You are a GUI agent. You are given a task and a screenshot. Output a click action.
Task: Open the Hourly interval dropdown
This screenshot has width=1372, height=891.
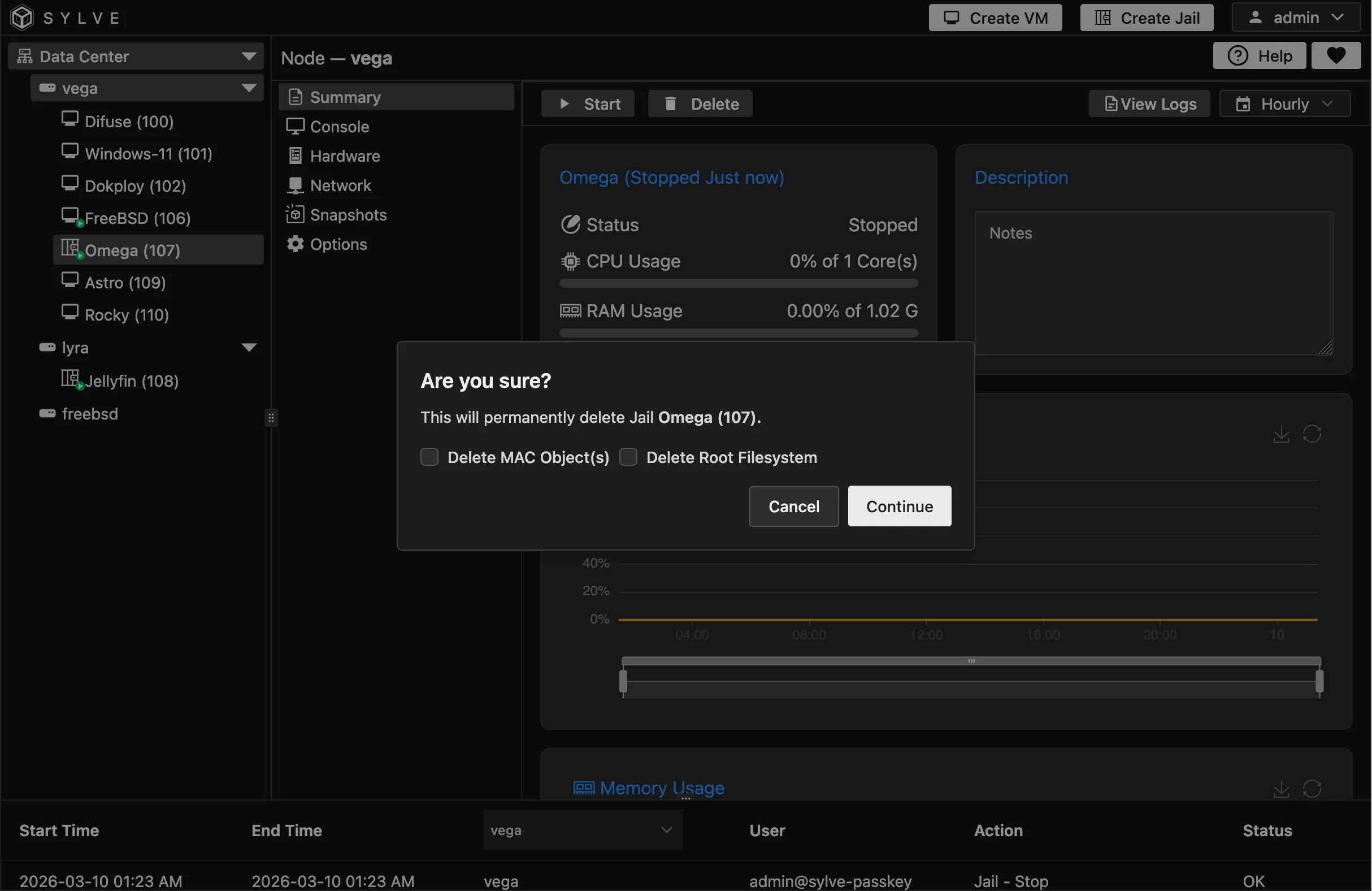[x=1284, y=104]
